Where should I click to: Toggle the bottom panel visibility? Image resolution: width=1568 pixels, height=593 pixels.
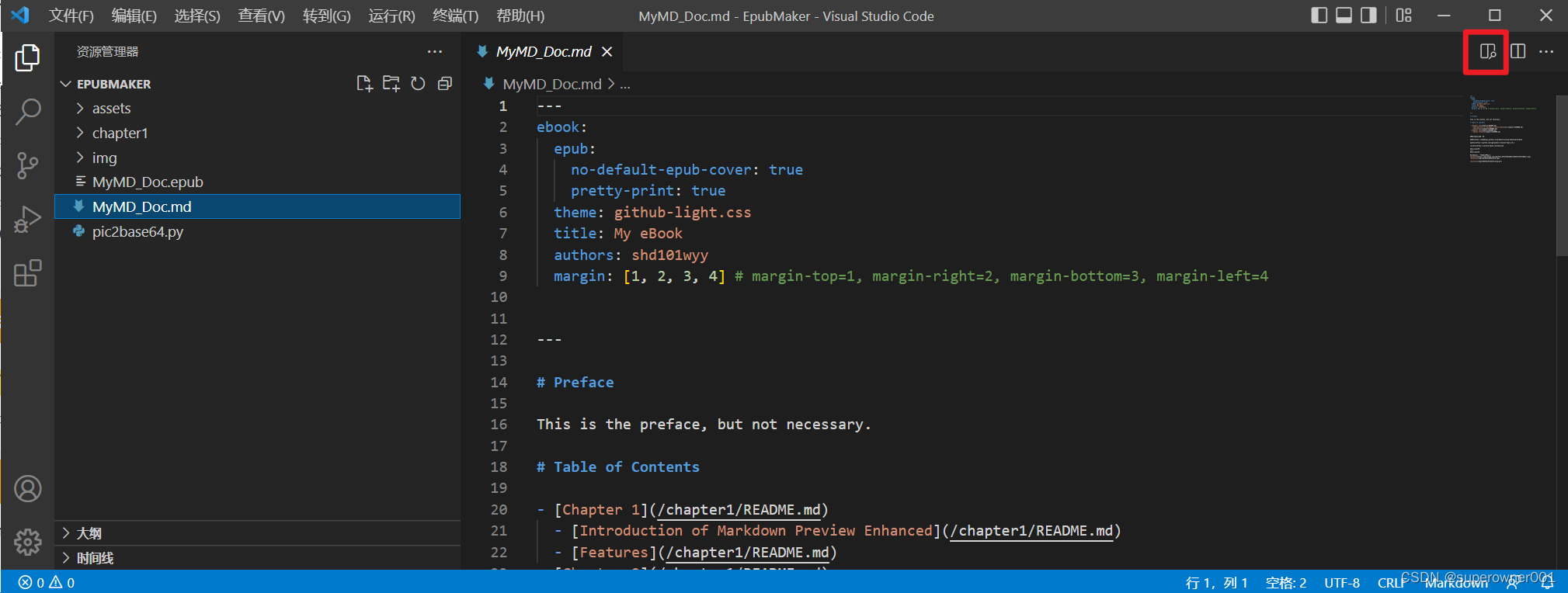point(1344,16)
